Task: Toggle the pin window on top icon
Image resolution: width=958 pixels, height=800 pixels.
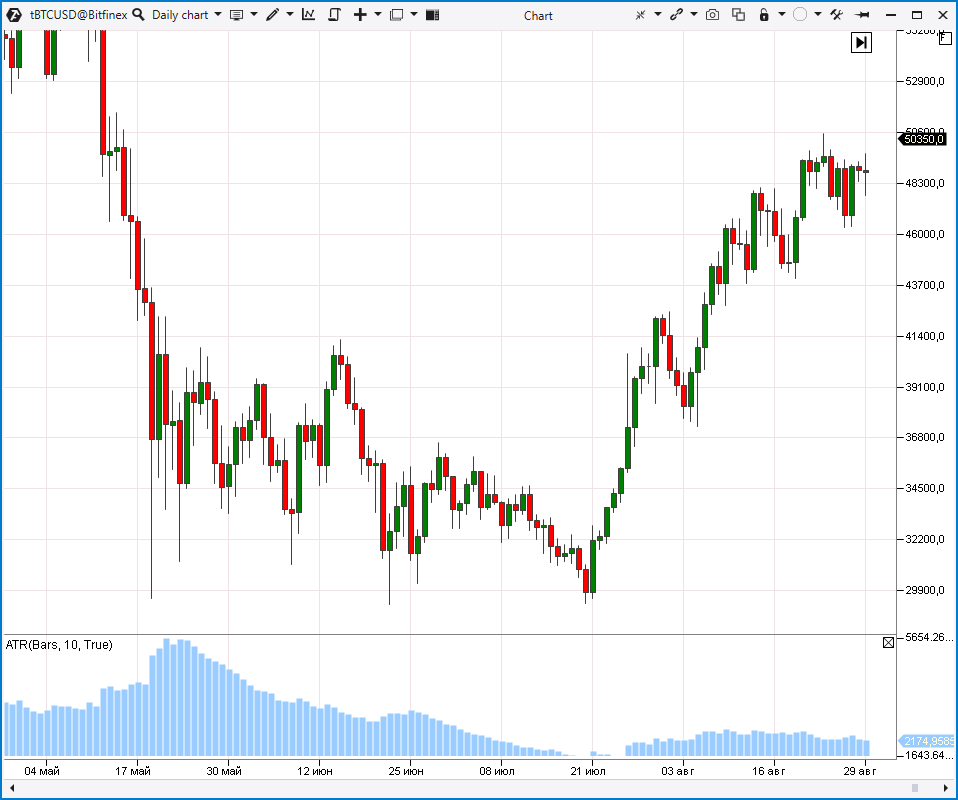Action: pyautogui.click(x=862, y=15)
